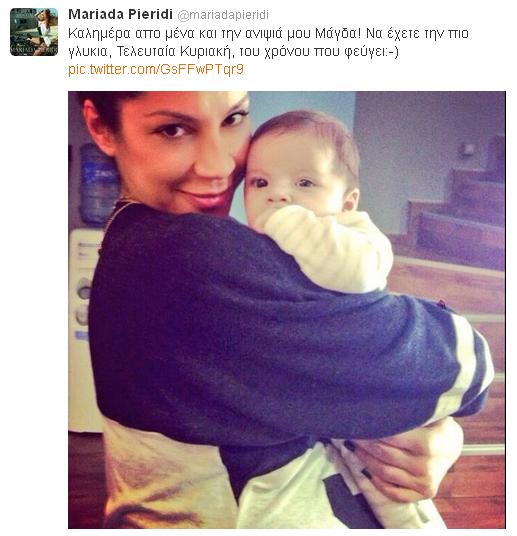This screenshot has height=536, width=517.
Task: Click the water cooler bottle in the photo
Action: [x=97, y=183]
